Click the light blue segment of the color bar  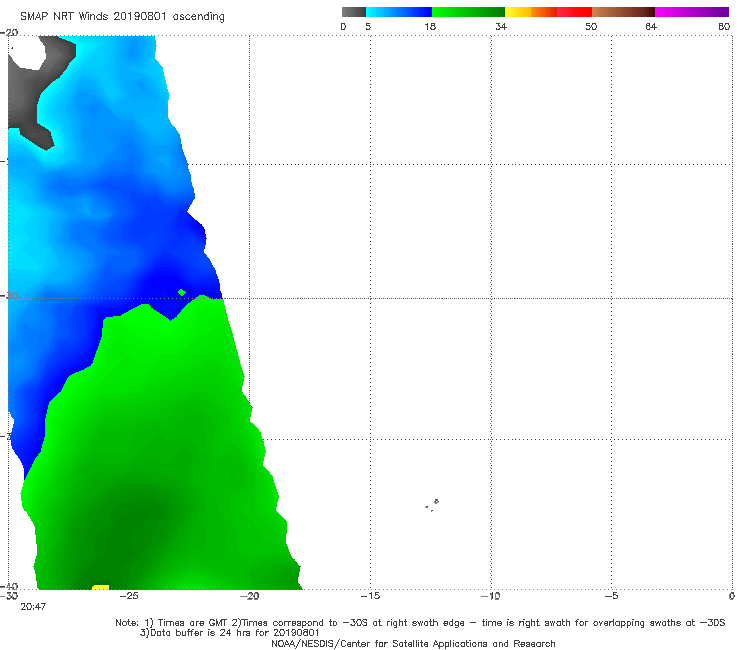399,12
